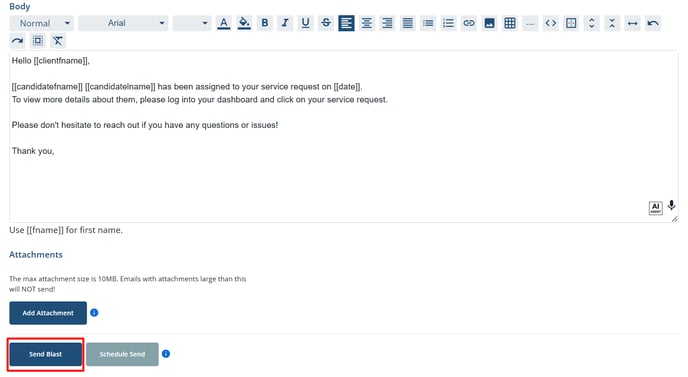Expand the Normal paragraph style dropdown
Screen dimensions: 688x377
42,23
